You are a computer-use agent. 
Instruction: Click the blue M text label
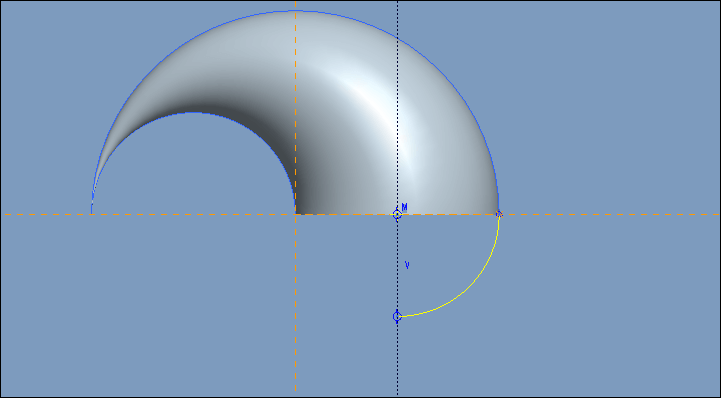point(405,207)
